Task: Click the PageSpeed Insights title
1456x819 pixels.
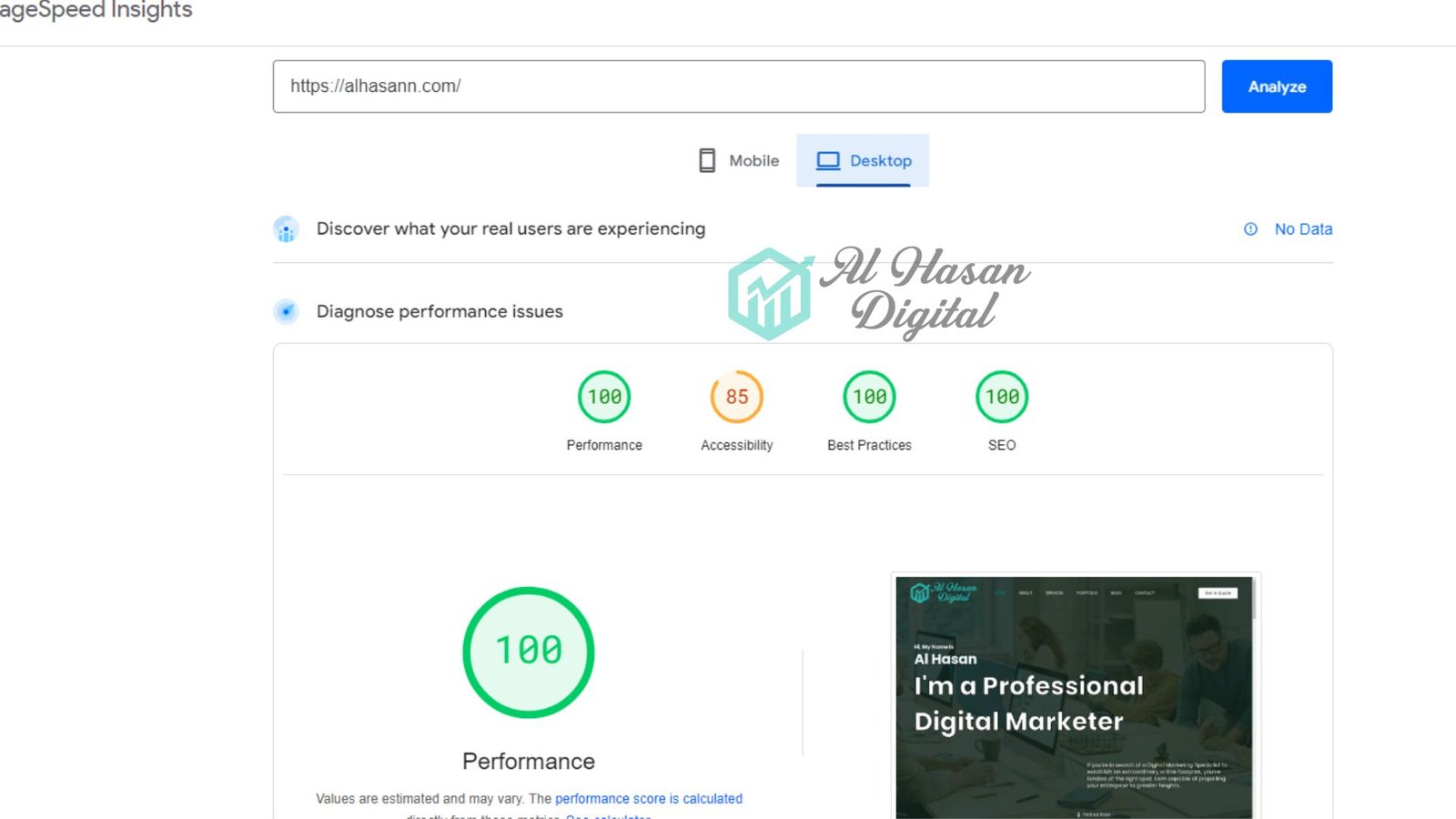Action: (x=96, y=10)
